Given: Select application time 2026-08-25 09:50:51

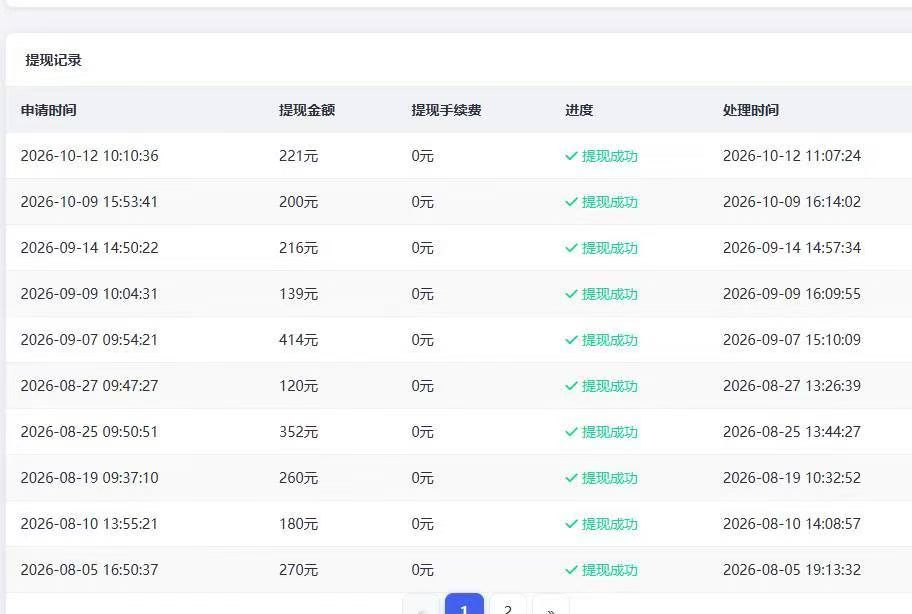Looking at the screenshot, I should tap(89, 431).
